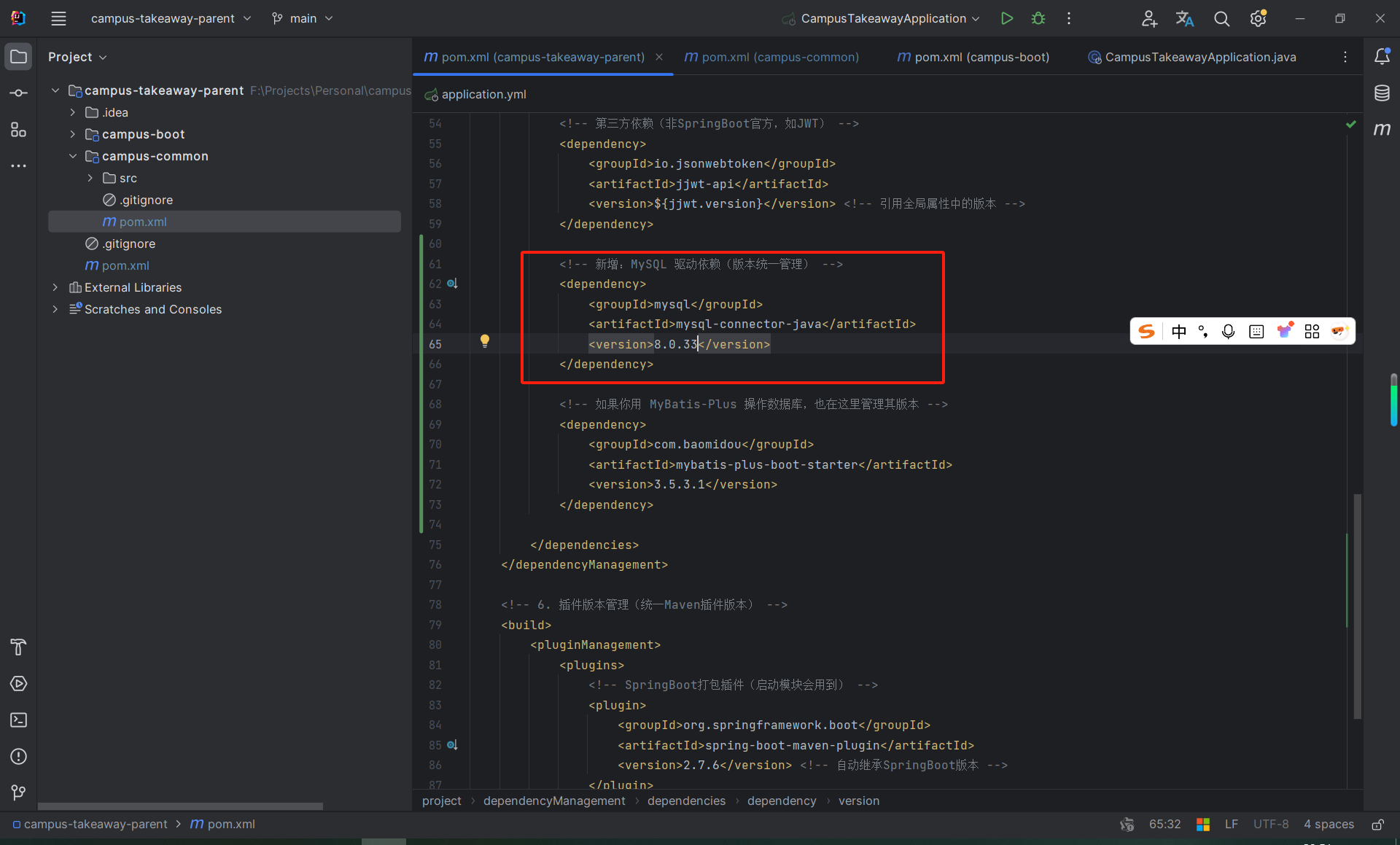Toggle file writable status with the lock icon
Viewport: 1400px width, 845px height.
pos(1378,824)
